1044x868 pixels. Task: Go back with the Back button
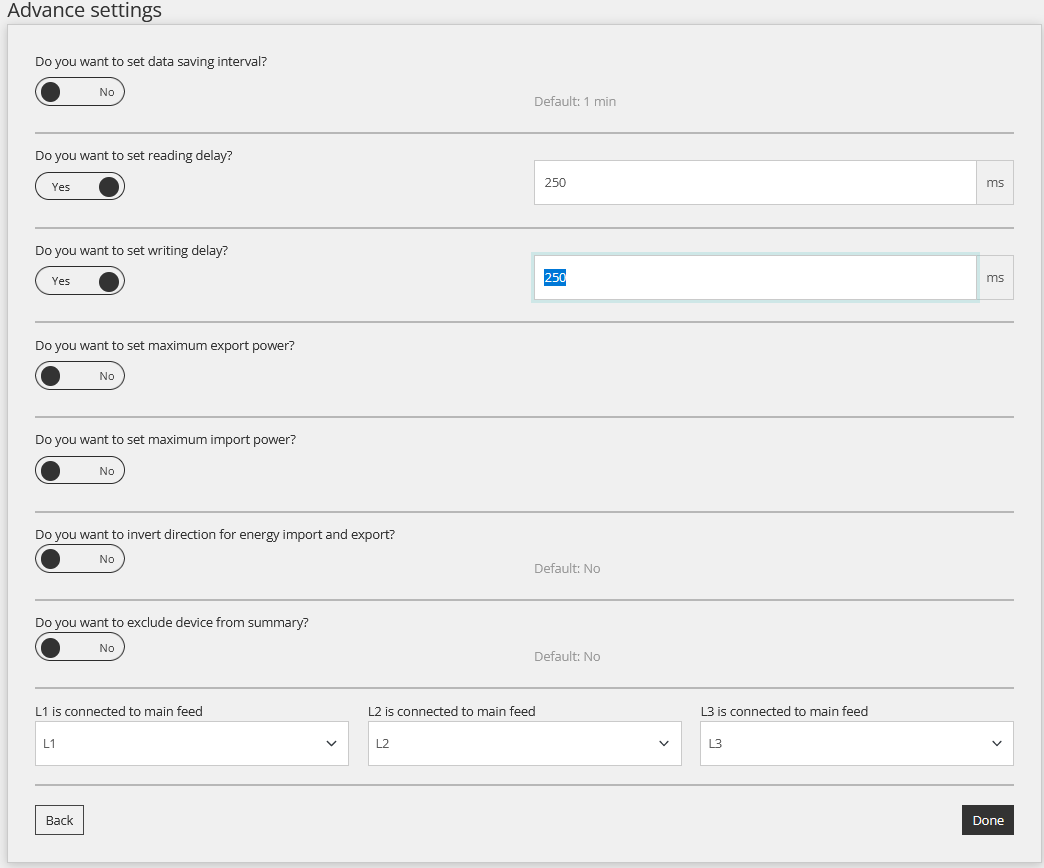point(59,820)
